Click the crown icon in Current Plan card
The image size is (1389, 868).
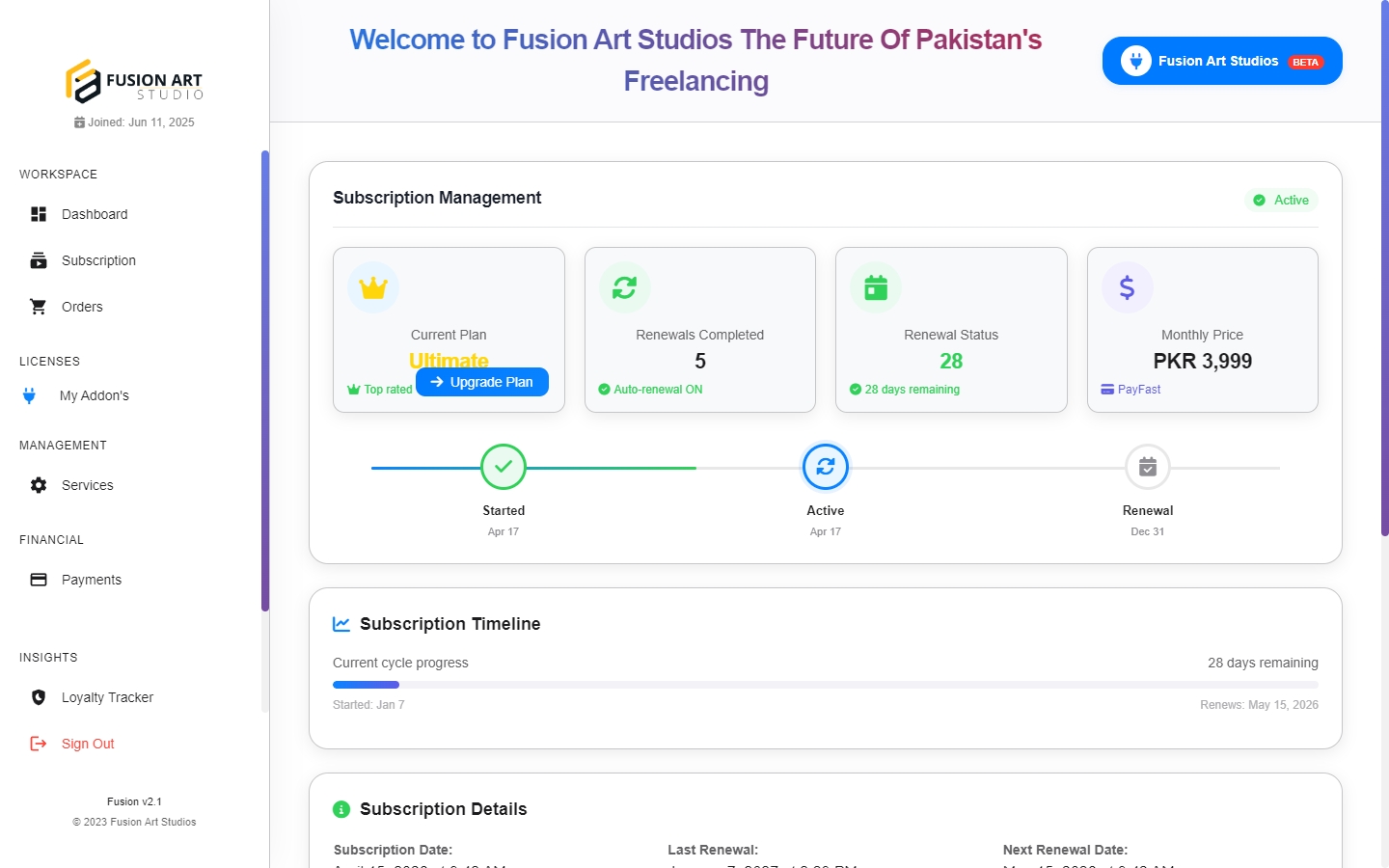373,287
